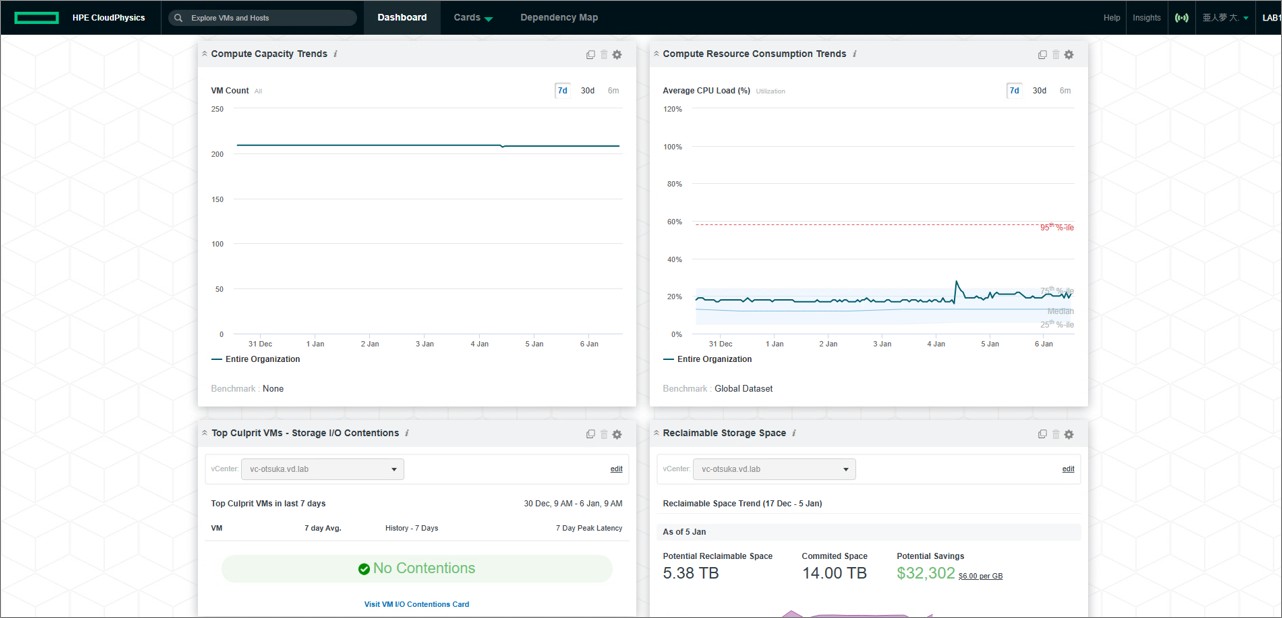Delete the Compute Resource Consumption Trends card
Viewport: 1282px width, 618px height.
coord(1056,55)
